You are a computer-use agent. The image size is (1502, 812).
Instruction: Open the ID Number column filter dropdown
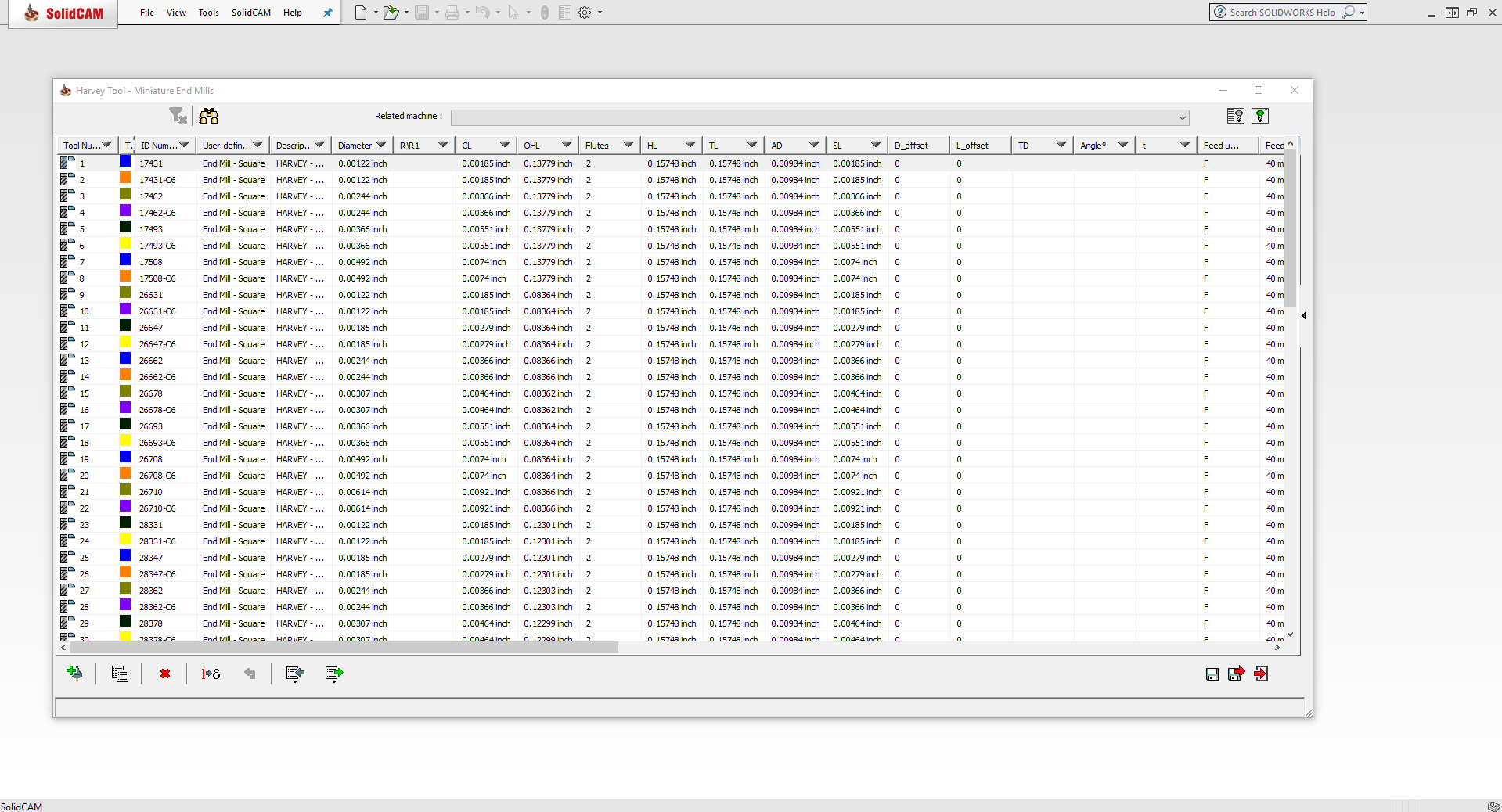[184, 145]
